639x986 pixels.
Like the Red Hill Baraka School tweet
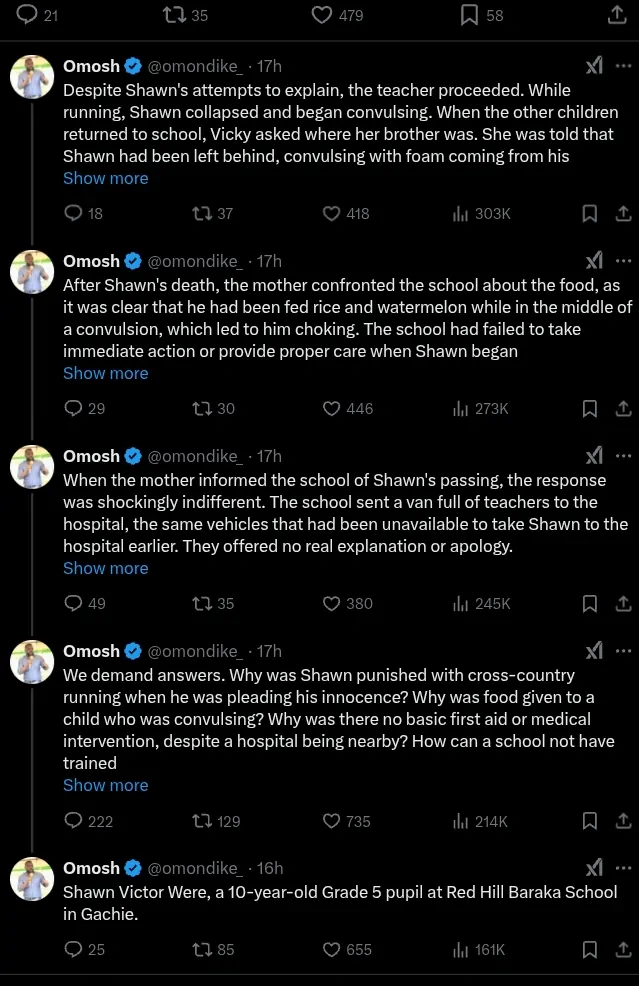click(x=332, y=949)
